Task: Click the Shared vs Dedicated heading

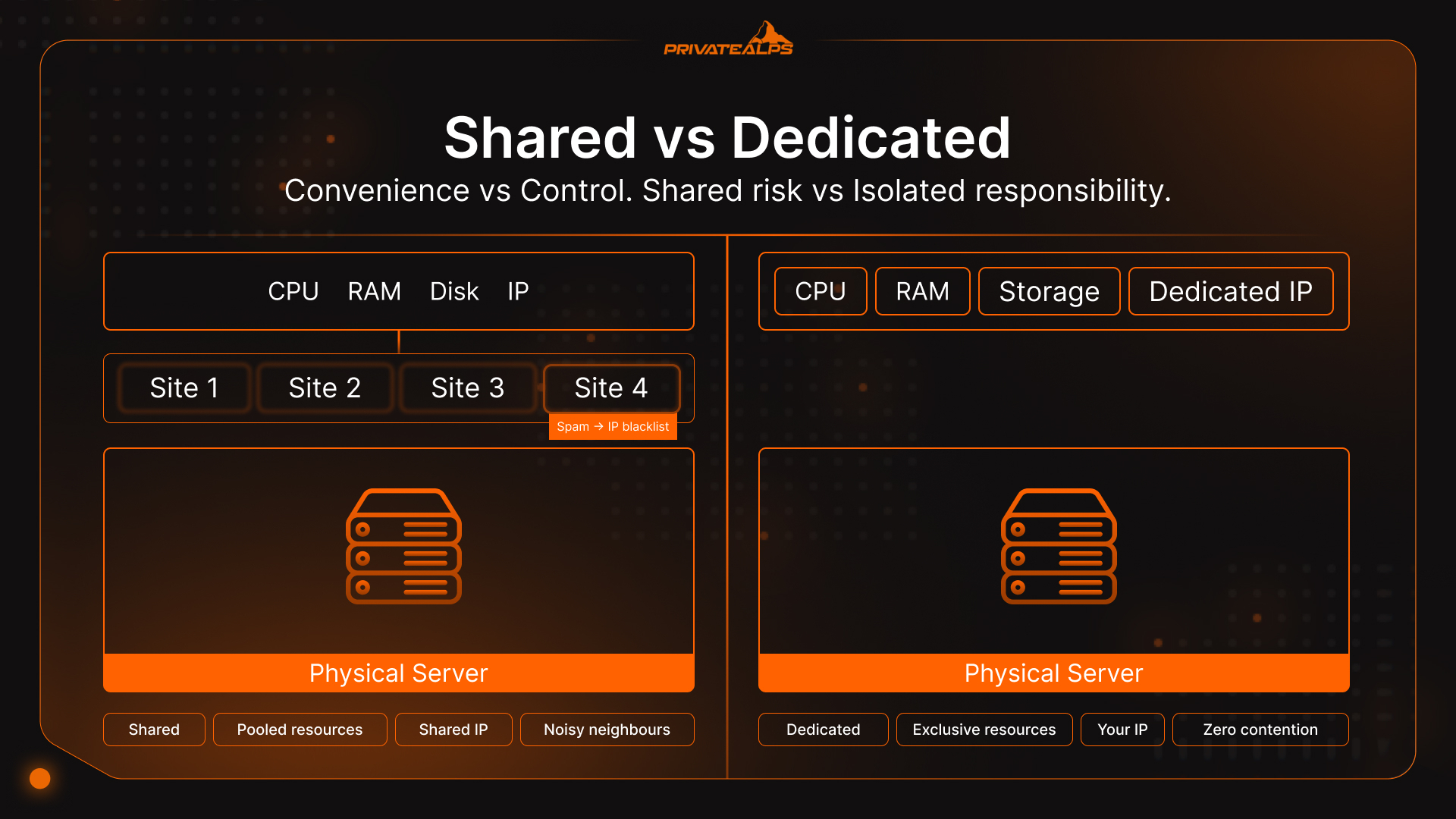Action: (727, 138)
